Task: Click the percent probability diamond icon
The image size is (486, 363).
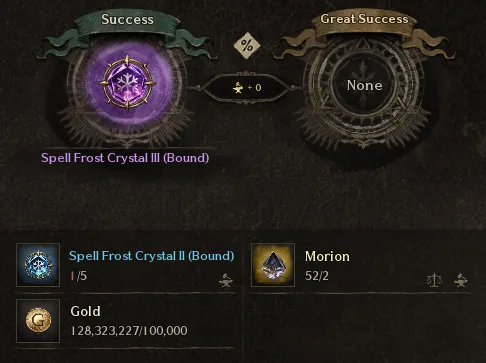Action: [x=247, y=45]
